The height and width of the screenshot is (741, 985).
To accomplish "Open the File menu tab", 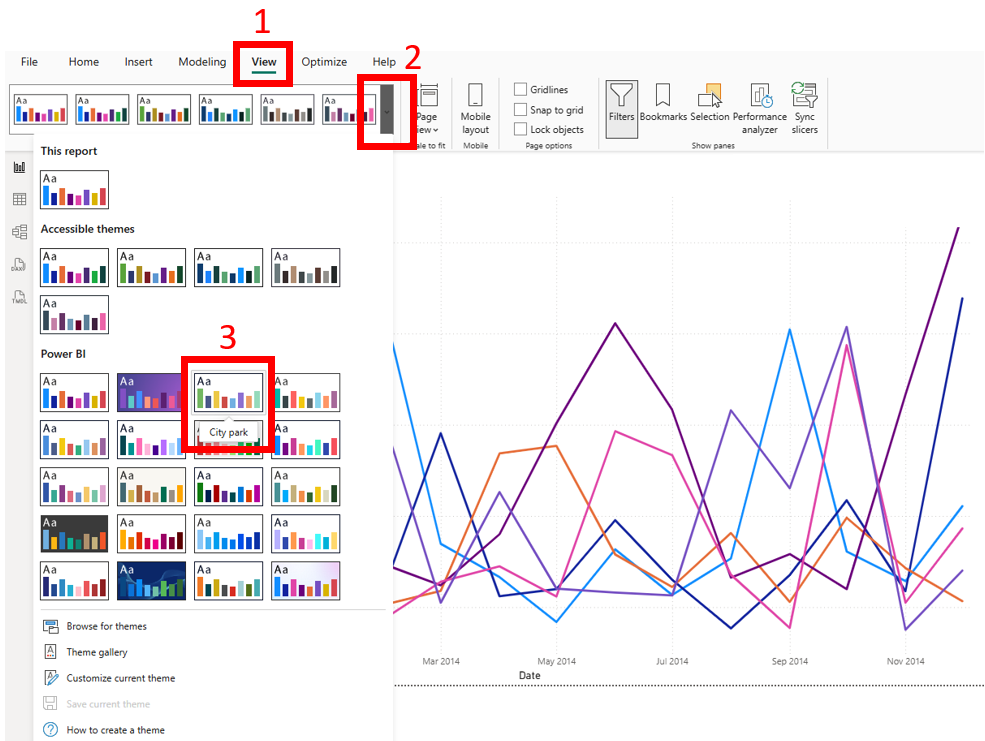I will (29, 62).
